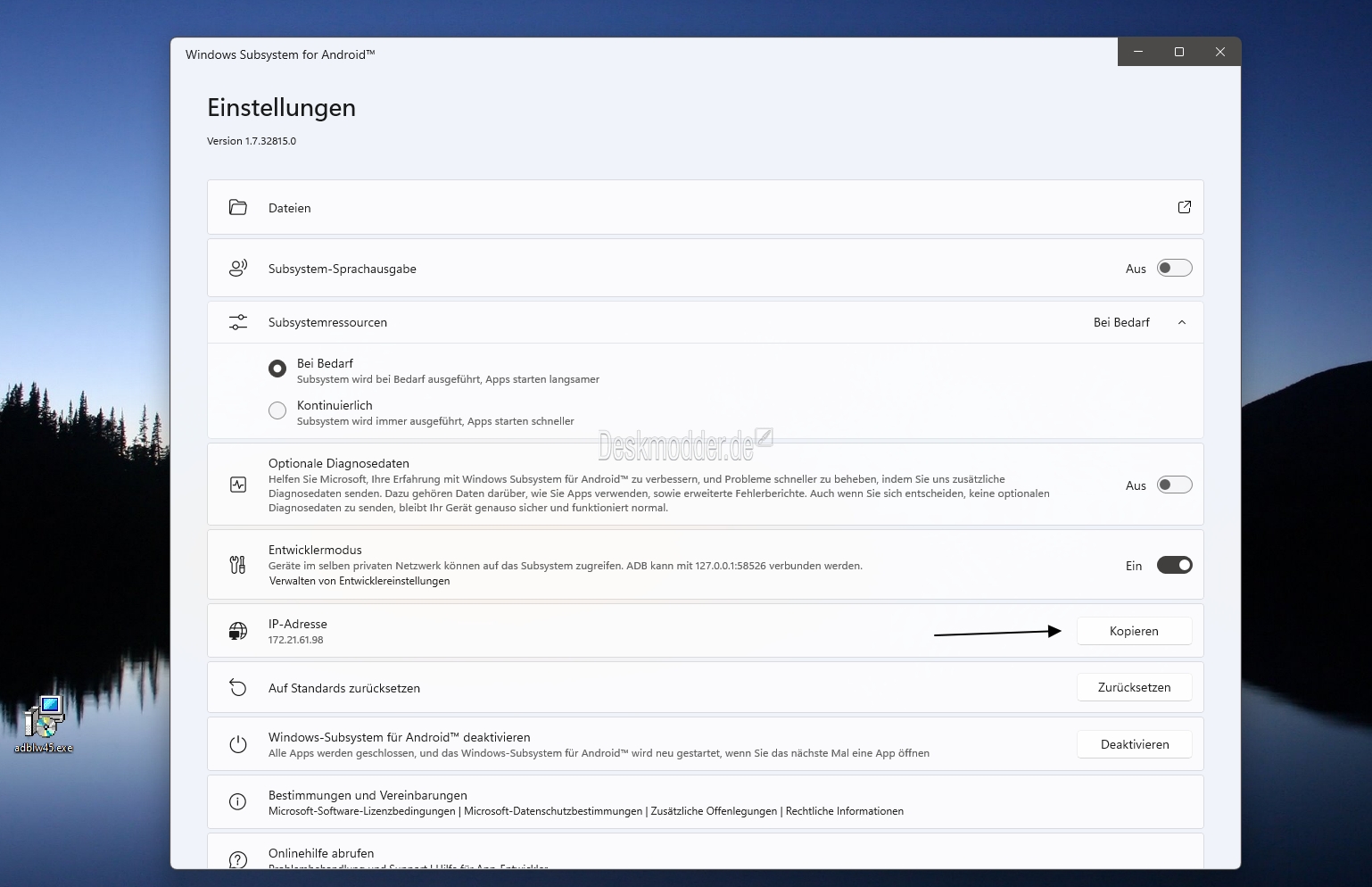
Task: Click the speech icon for Subsystem-Sprachausgabe
Action: click(x=238, y=268)
